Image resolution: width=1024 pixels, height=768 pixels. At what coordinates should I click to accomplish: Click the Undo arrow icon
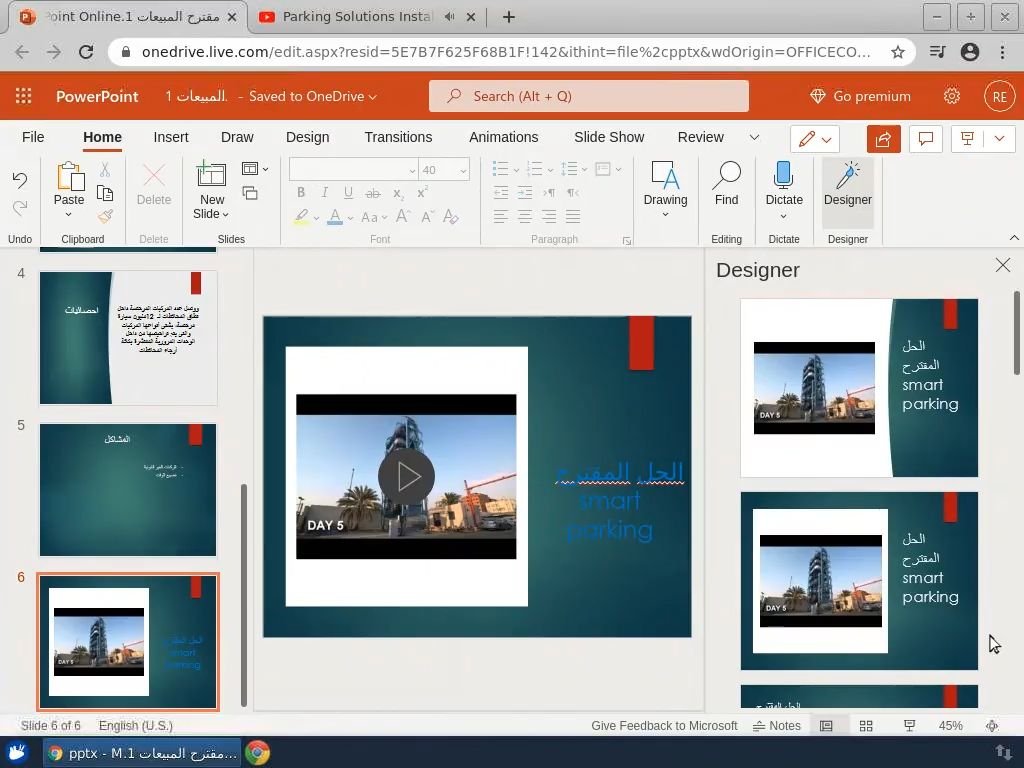click(20, 180)
